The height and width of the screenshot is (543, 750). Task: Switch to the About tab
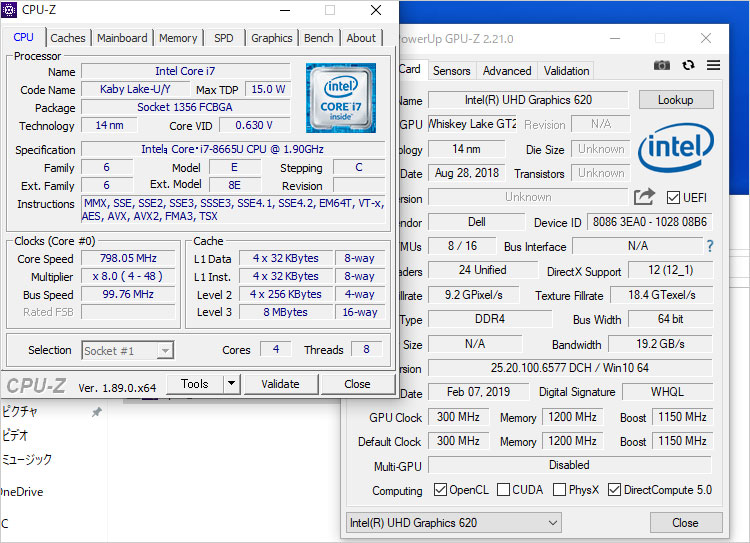[x=361, y=38]
